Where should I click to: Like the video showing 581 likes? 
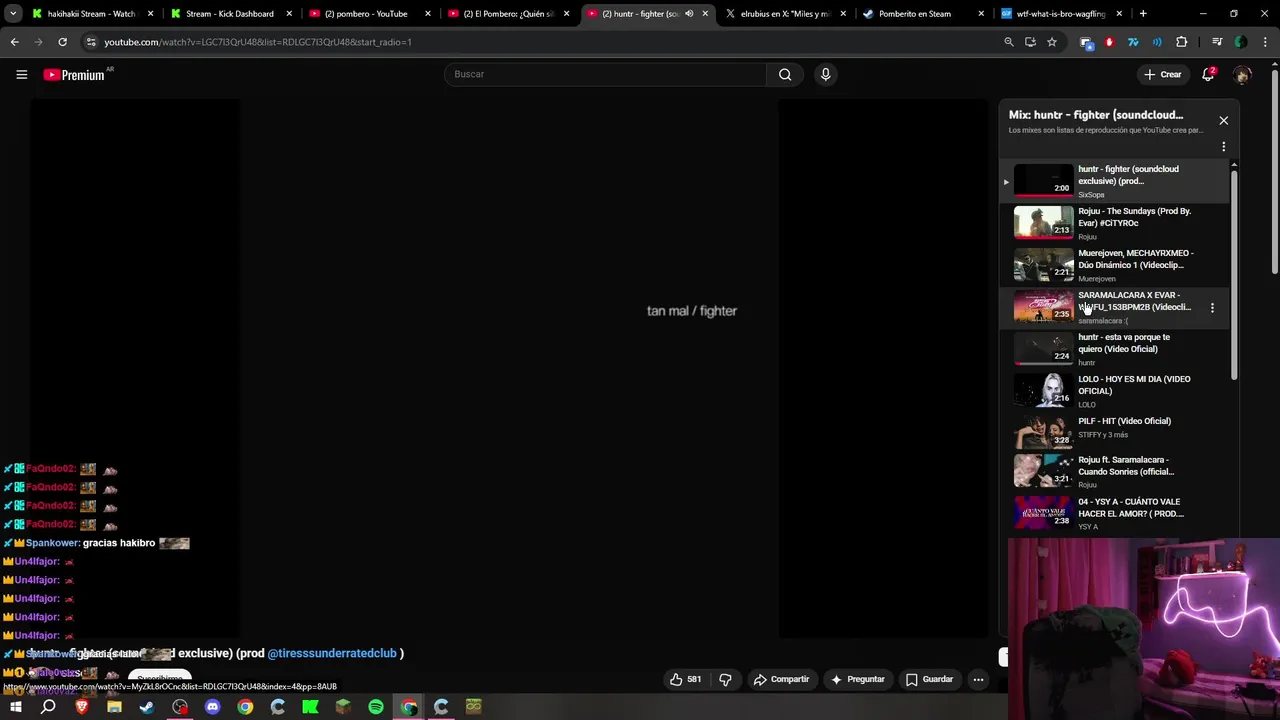[x=685, y=679]
